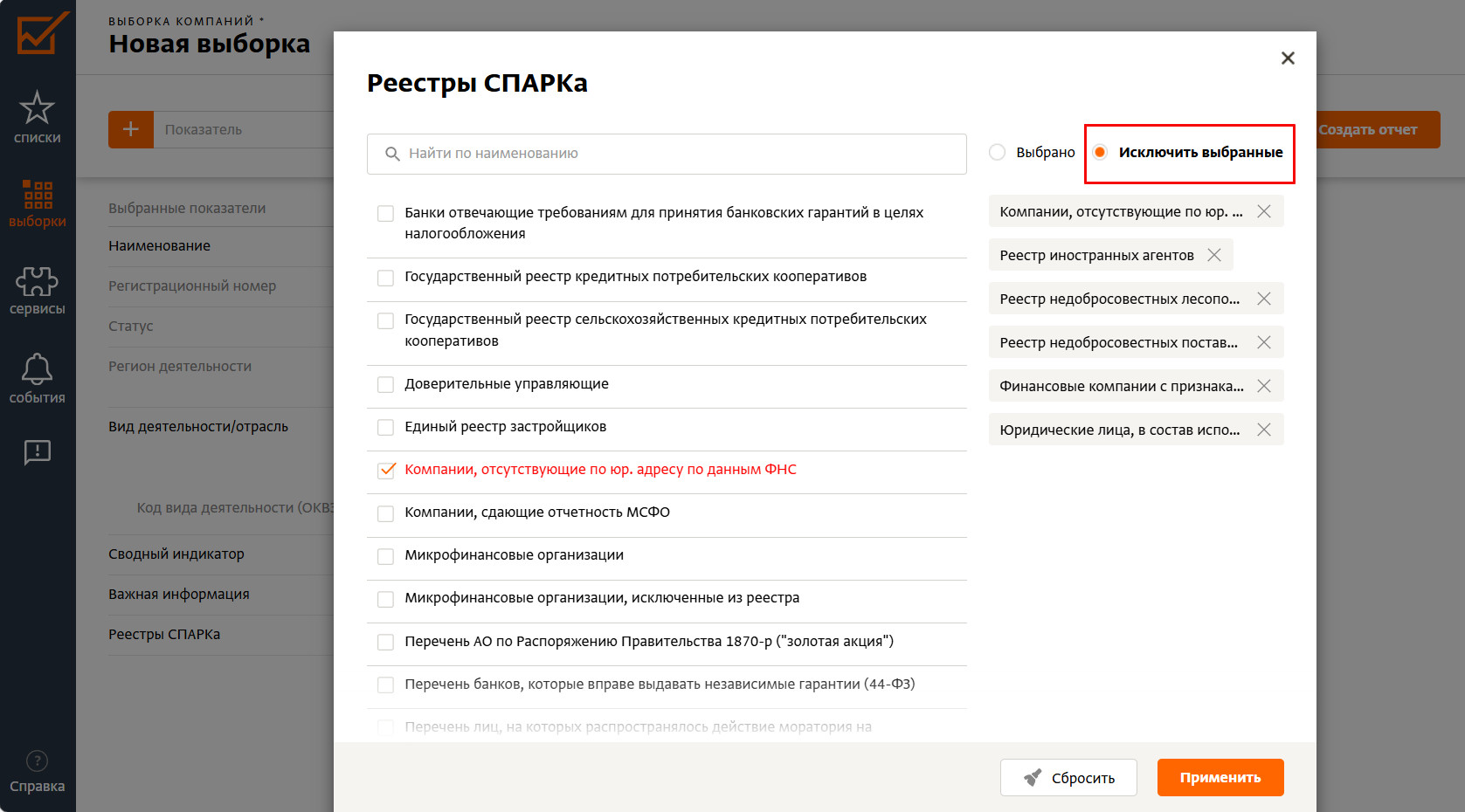Select 'Реестры СПАРКа' in indicators list
This screenshot has width=1465, height=812.
click(164, 634)
